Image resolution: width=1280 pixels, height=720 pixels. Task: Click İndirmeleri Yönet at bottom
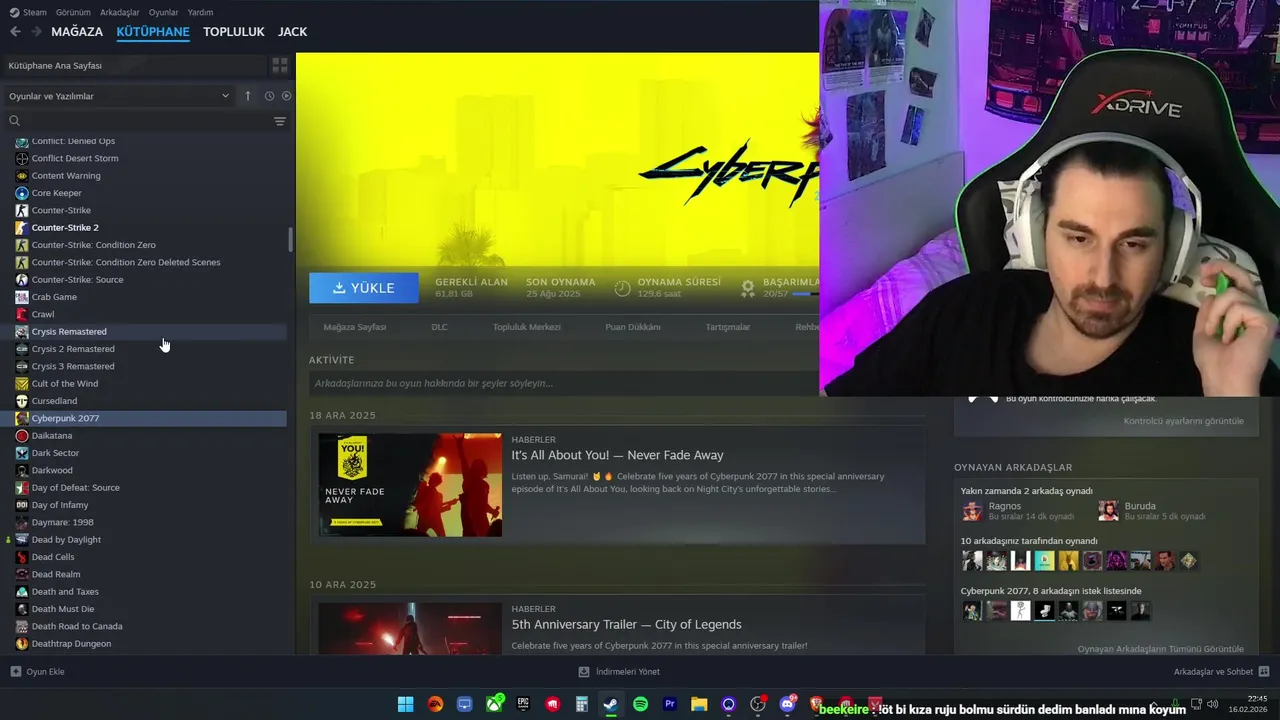coord(619,672)
